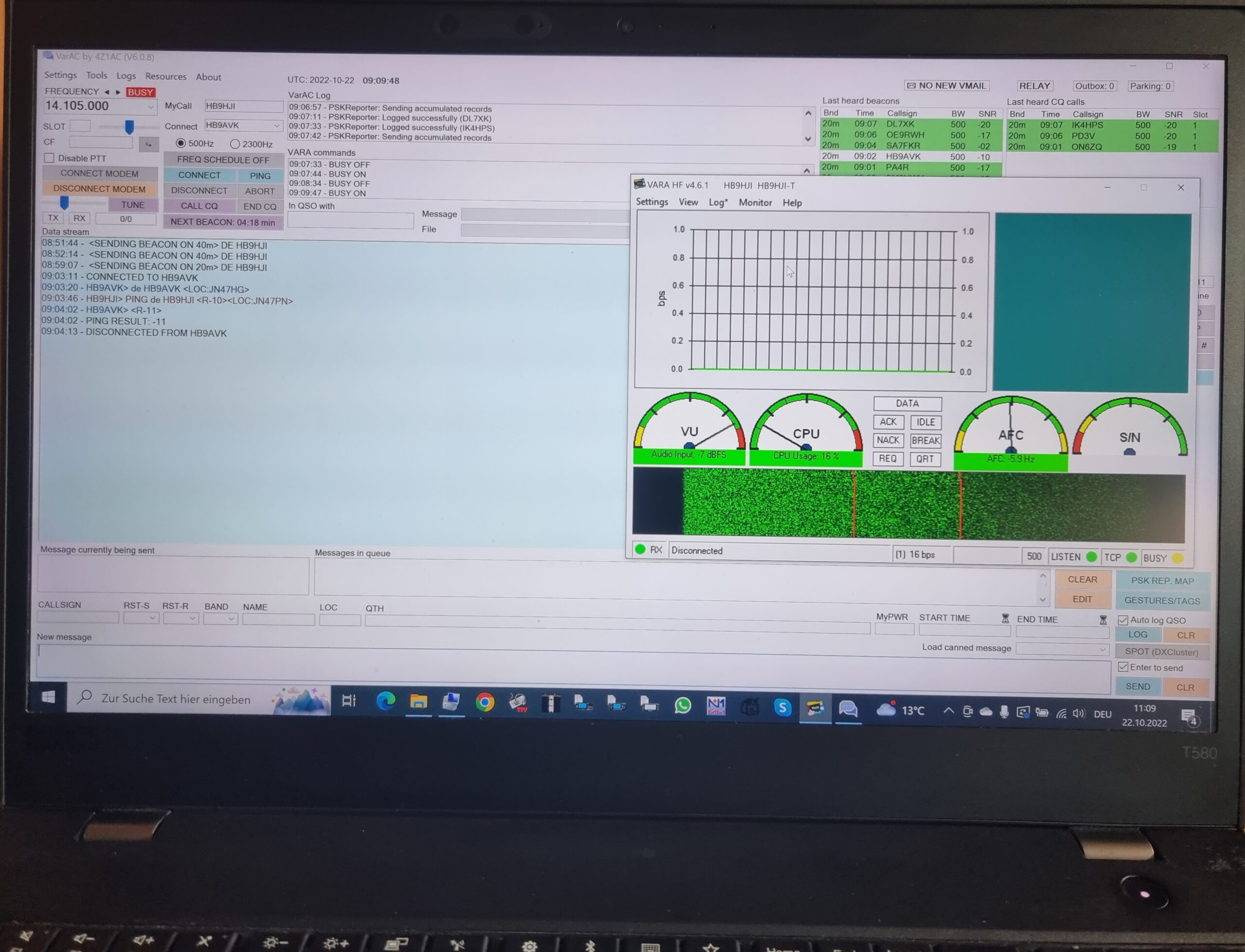Click the volume speaker tray icon

point(1079,714)
